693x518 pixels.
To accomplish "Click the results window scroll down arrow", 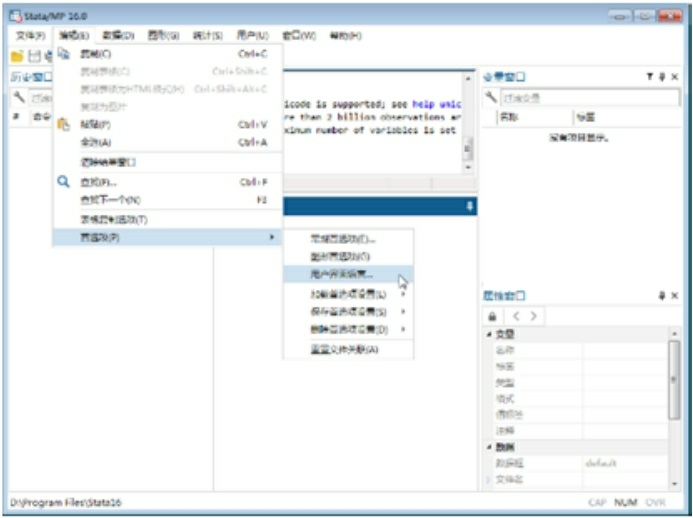I will pos(468,167).
